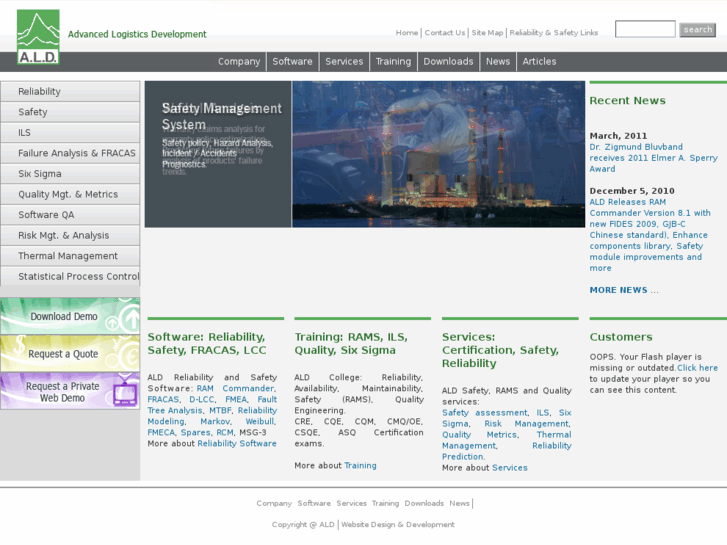The width and height of the screenshot is (727, 545).
Task: Select Software QA in the sidebar
Action: click(x=70, y=215)
